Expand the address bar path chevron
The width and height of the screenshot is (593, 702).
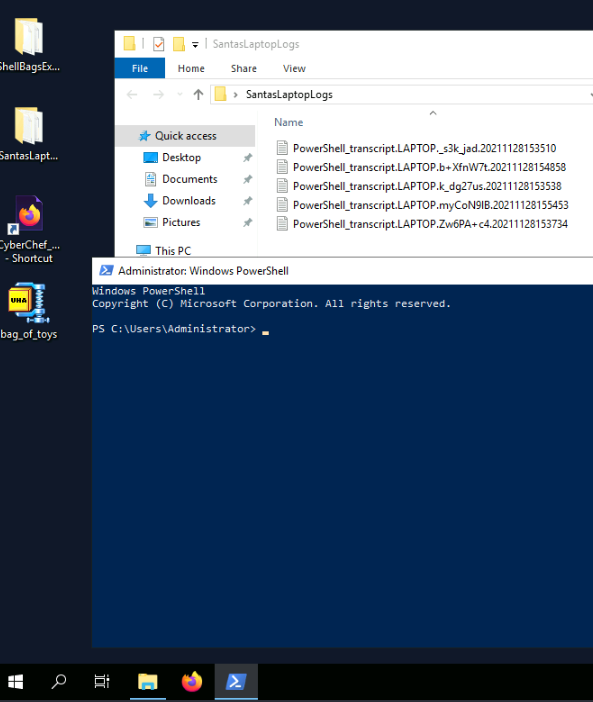click(x=235, y=95)
